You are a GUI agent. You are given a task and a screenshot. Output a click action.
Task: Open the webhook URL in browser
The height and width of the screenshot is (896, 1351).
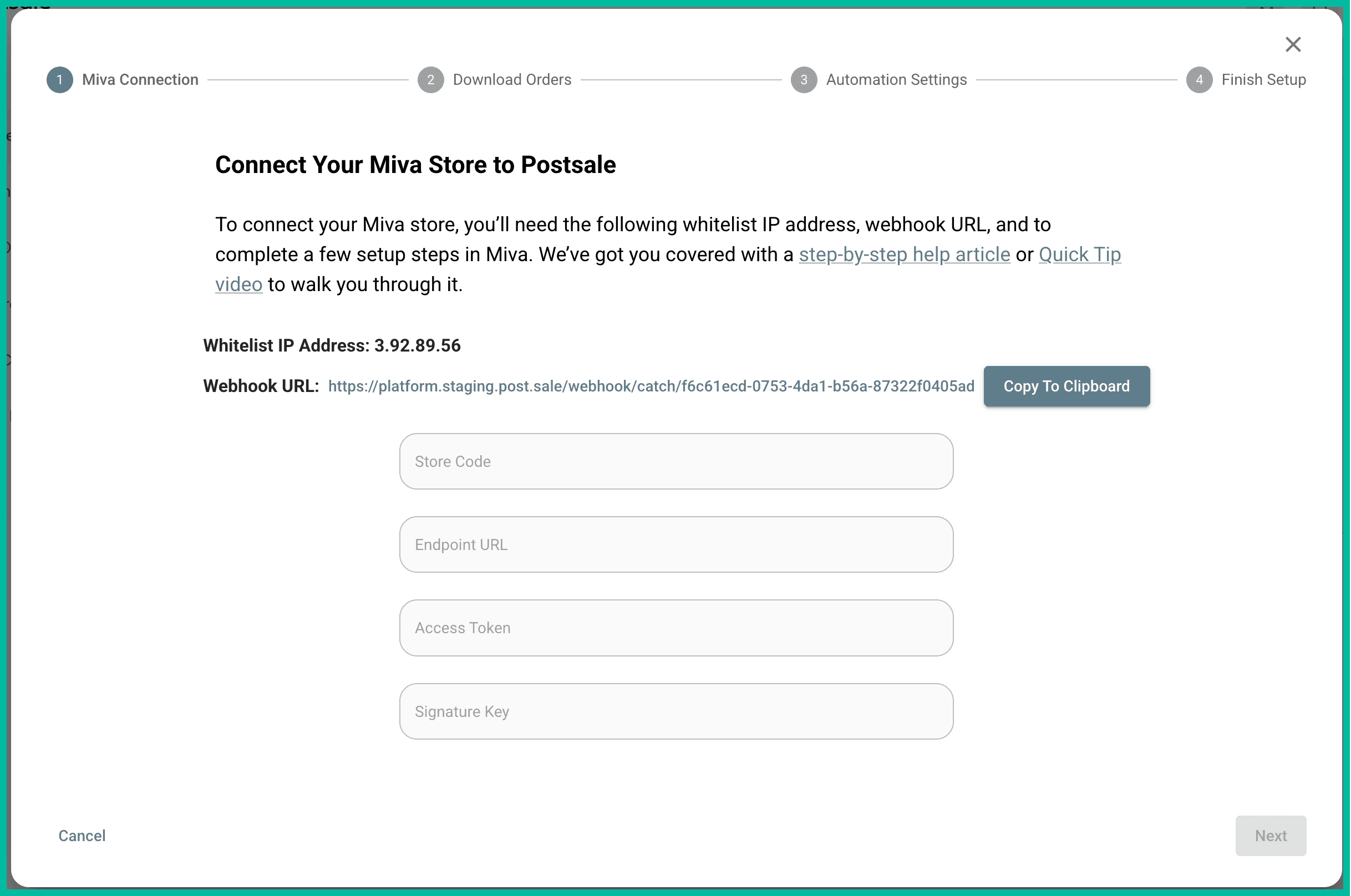[x=651, y=386]
